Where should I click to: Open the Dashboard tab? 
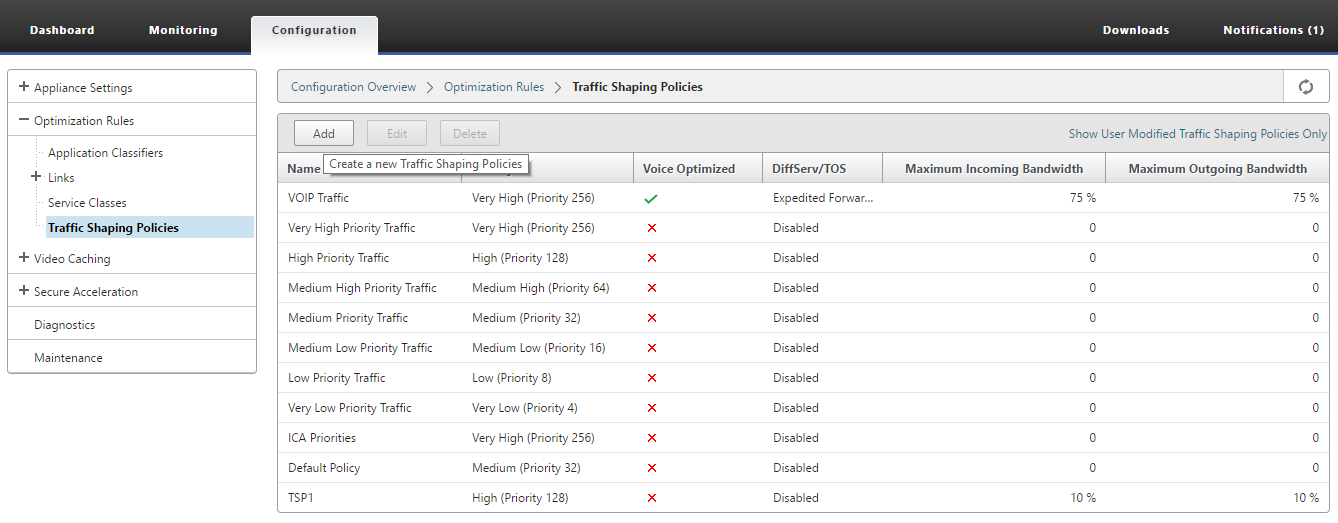point(62,30)
